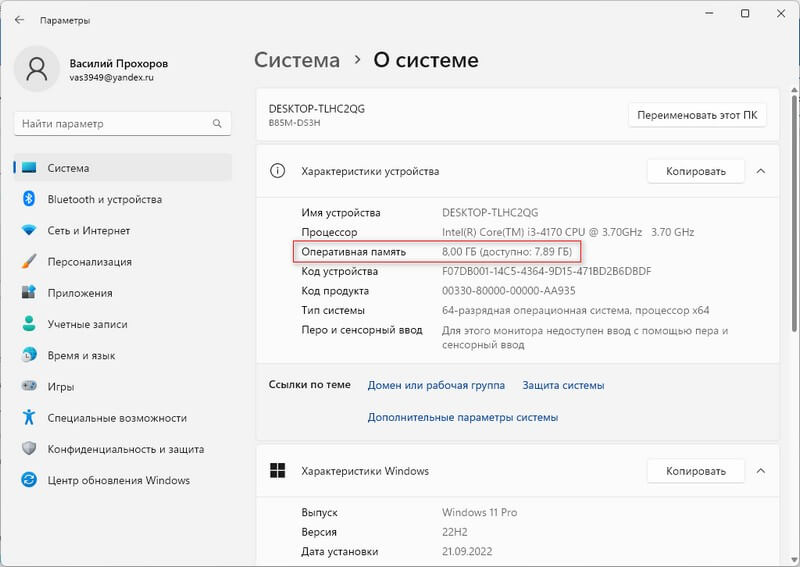Image resolution: width=800 pixels, height=567 pixels.
Task: Click the Windows 11 Pro edition value
Action: pos(480,512)
